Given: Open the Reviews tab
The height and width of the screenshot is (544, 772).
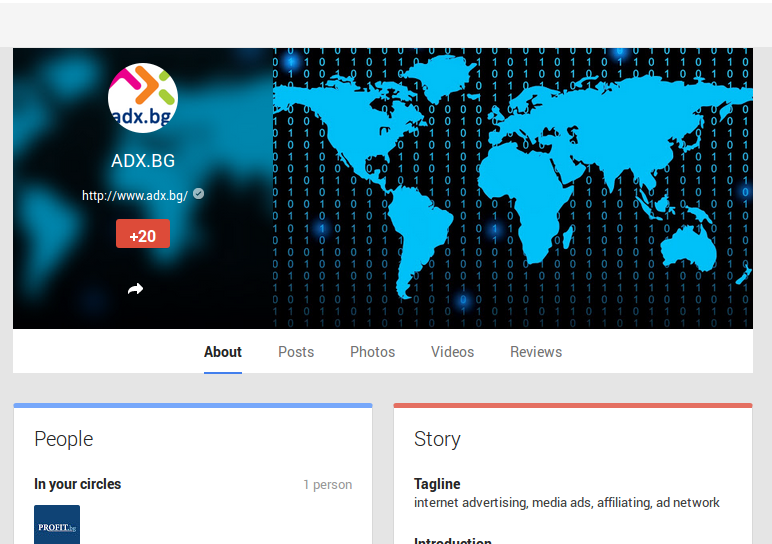Looking at the screenshot, I should click(x=536, y=352).
